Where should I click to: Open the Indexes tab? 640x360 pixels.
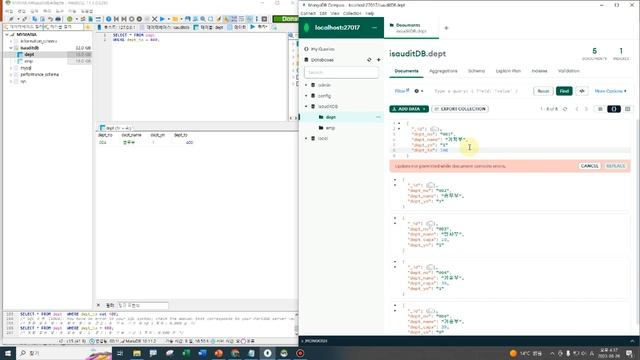(539, 71)
